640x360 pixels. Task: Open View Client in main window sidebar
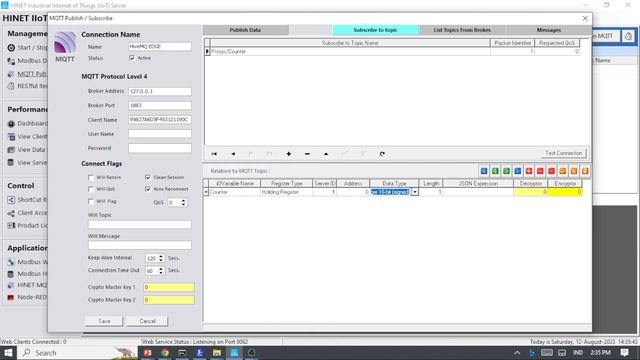point(27,136)
